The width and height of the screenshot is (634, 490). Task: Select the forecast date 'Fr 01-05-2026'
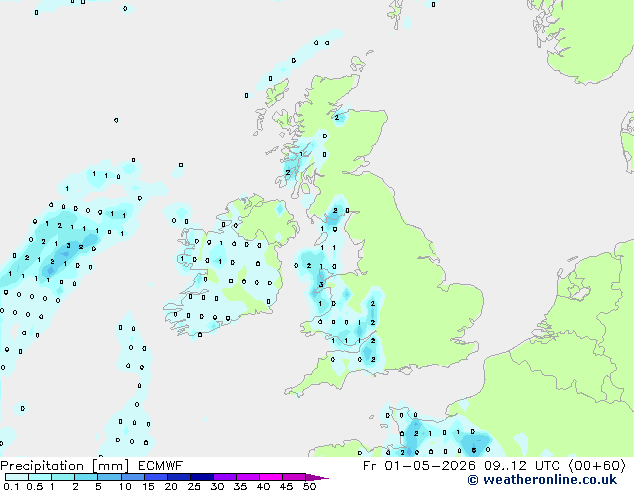click(419, 466)
